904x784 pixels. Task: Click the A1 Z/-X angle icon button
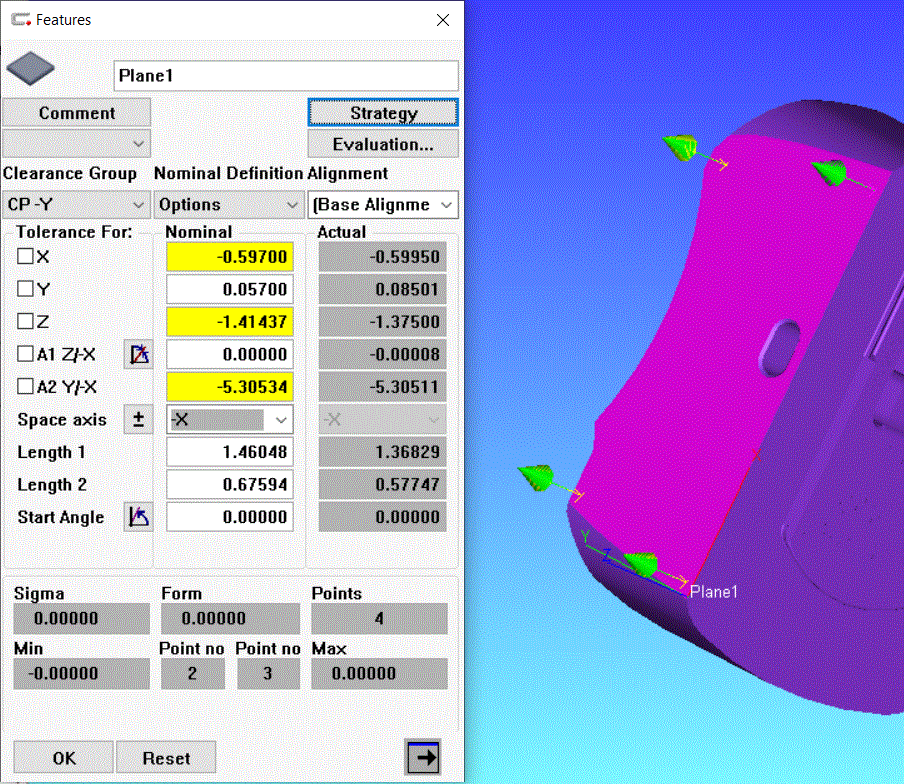coord(138,354)
